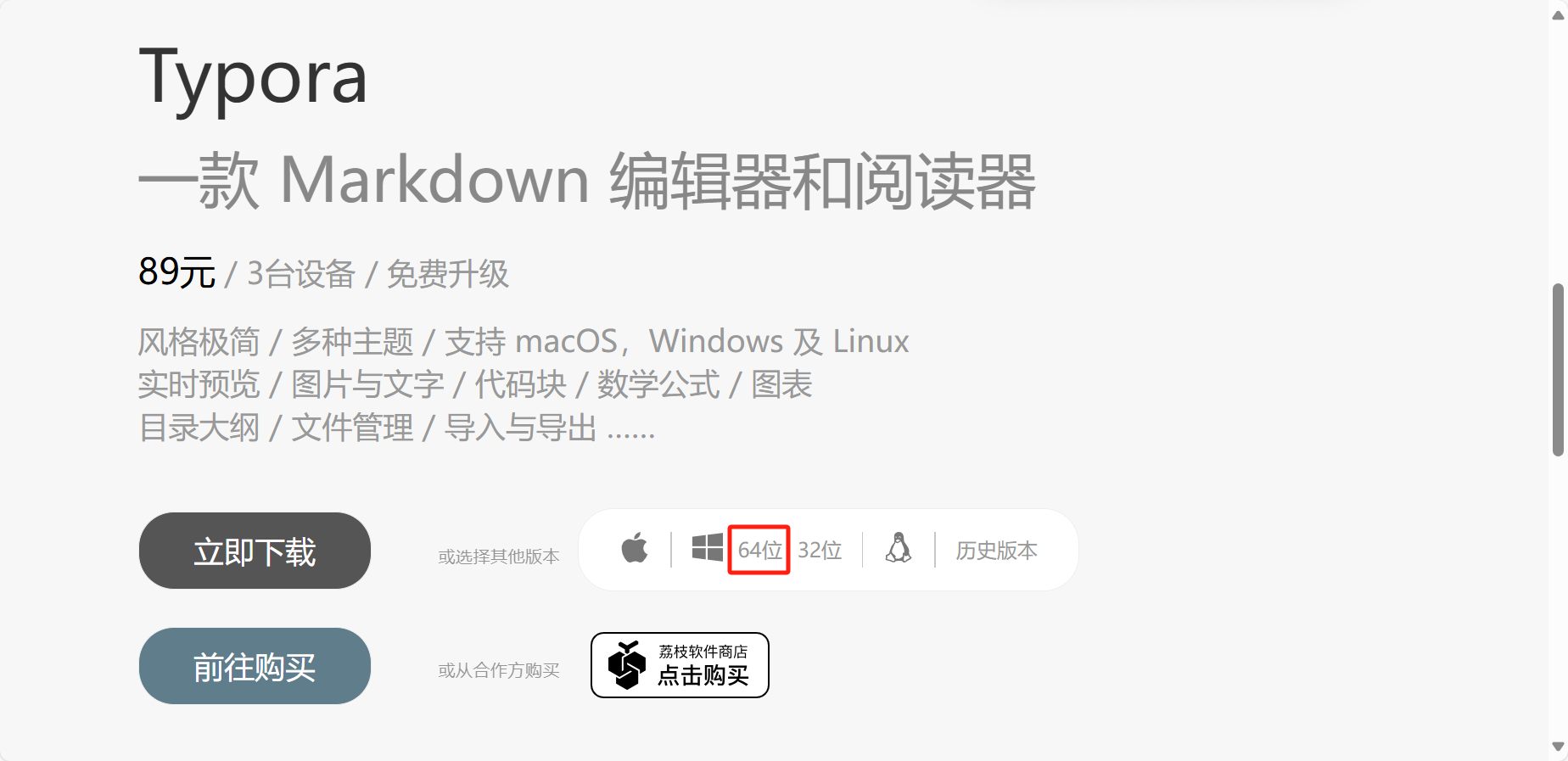Click the vertical scrollbar thumb
This screenshot has height=761, width=1568.
[x=1558, y=370]
